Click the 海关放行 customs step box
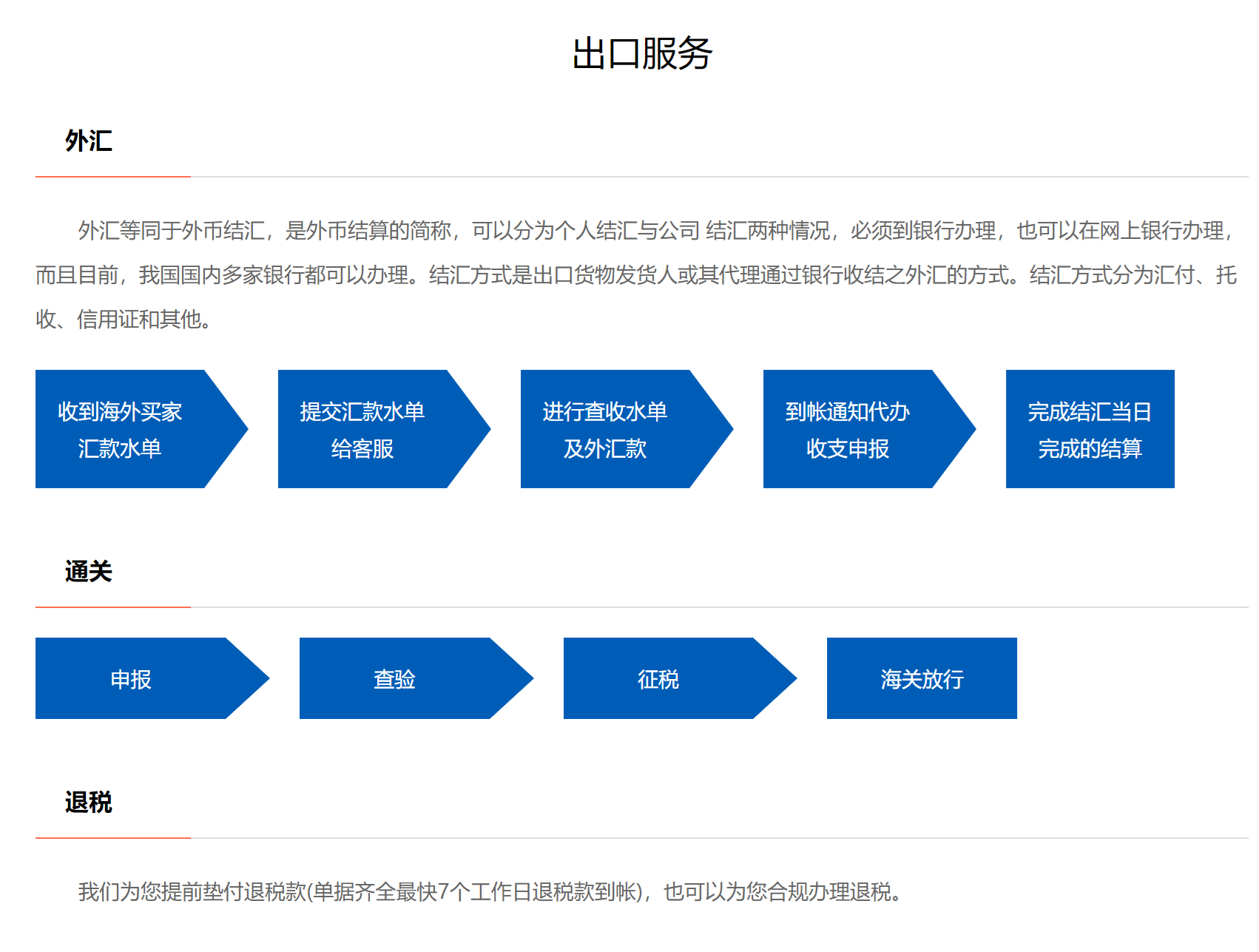The height and width of the screenshot is (952, 1259). click(922, 678)
